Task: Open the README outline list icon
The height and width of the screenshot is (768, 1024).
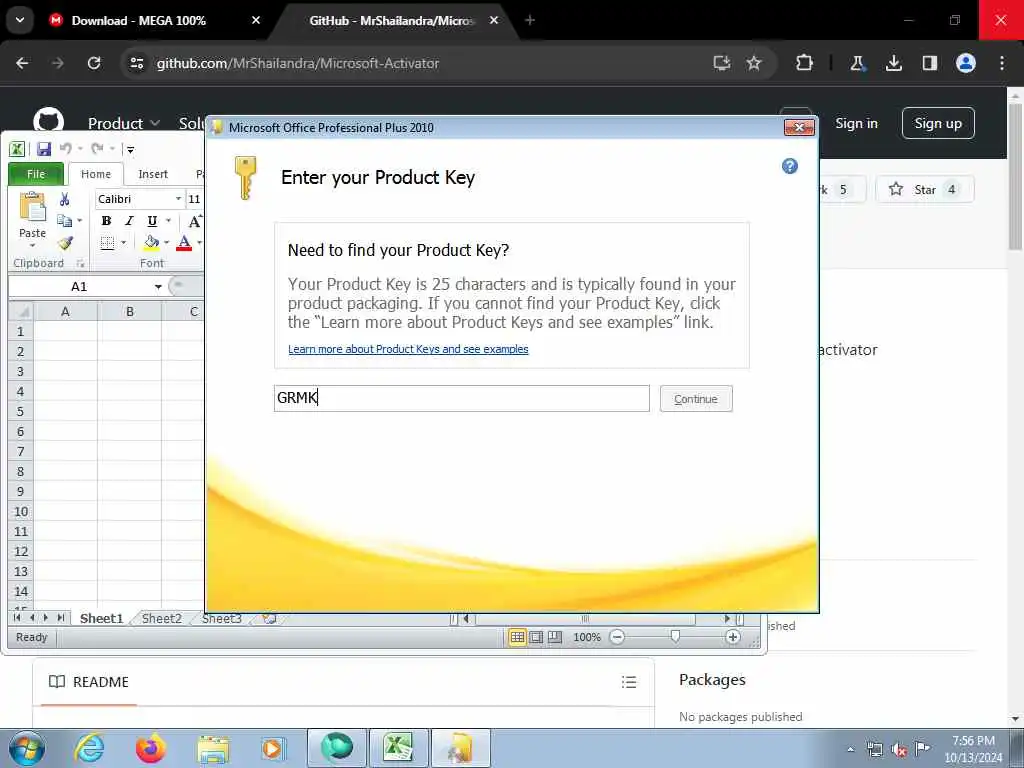Action: coord(629,682)
